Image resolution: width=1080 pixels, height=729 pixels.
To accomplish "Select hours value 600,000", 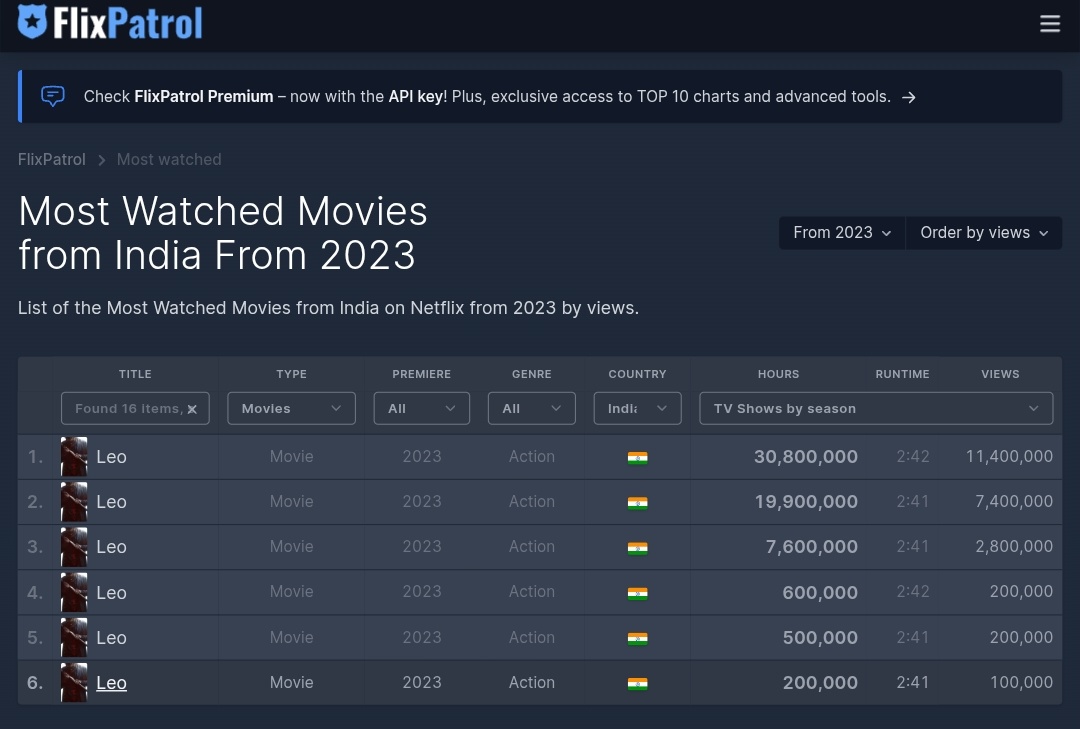I will pyautogui.click(x=820, y=593).
